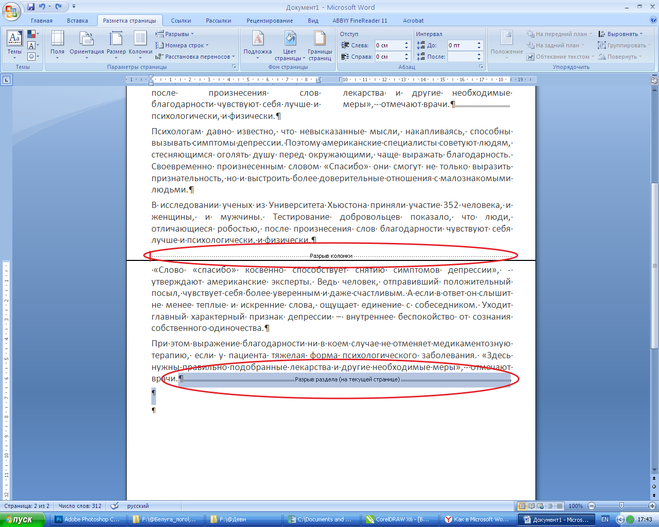Click the spell check status icon

tap(114, 507)
